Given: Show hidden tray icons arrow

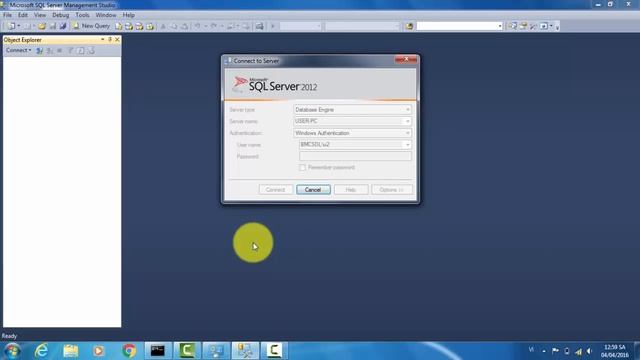Looking at the screenshot, I should [544, 351].
